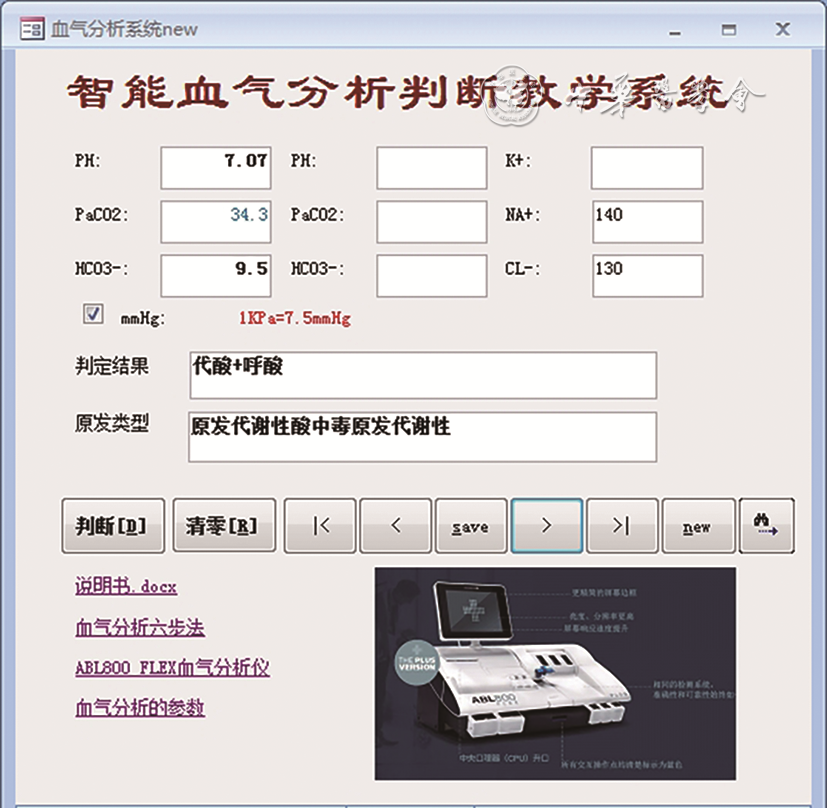Click the binoculars search icon button
This screenshot has width=827, height=808.
click(x=767, y=526)
